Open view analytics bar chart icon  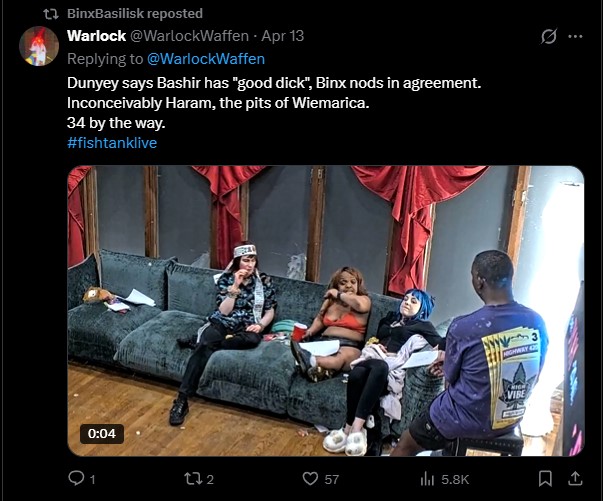pyautogui.click(x=427, y=479)
